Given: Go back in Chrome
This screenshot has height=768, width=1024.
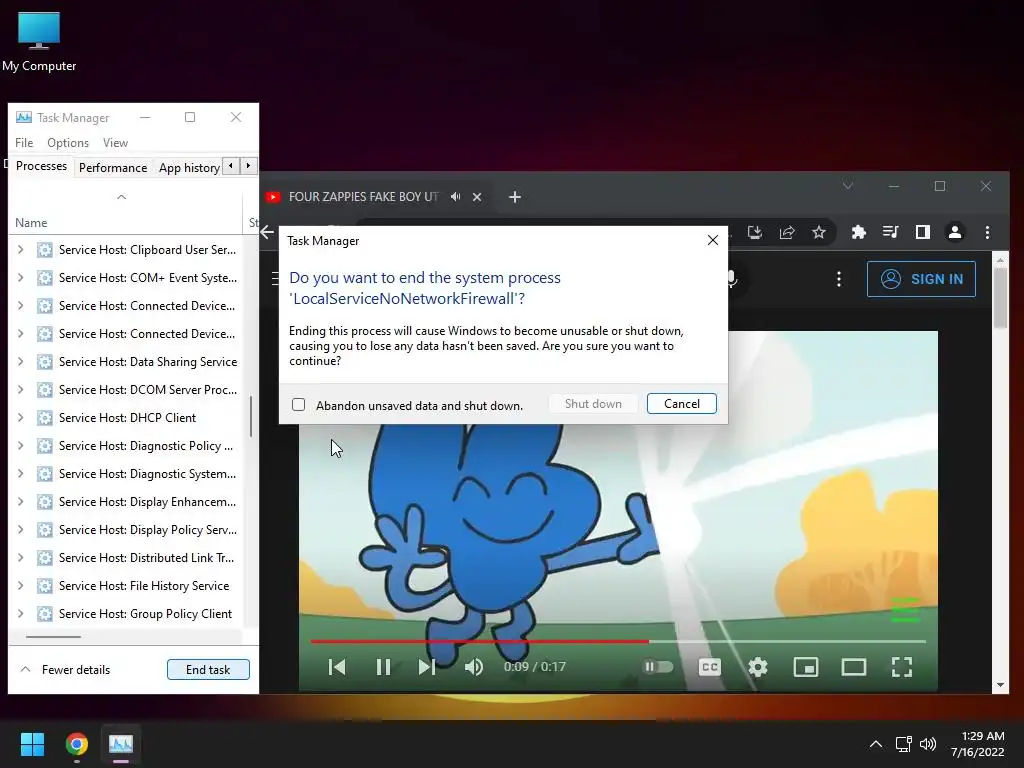Looking at the screenshot, I should [x=267, y=232].
